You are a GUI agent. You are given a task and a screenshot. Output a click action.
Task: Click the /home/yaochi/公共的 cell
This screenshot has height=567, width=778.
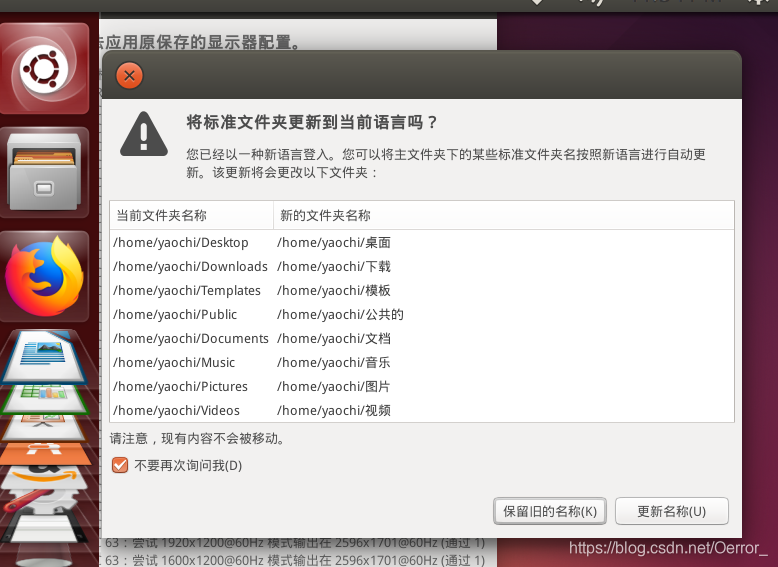(x=340, y=315)
